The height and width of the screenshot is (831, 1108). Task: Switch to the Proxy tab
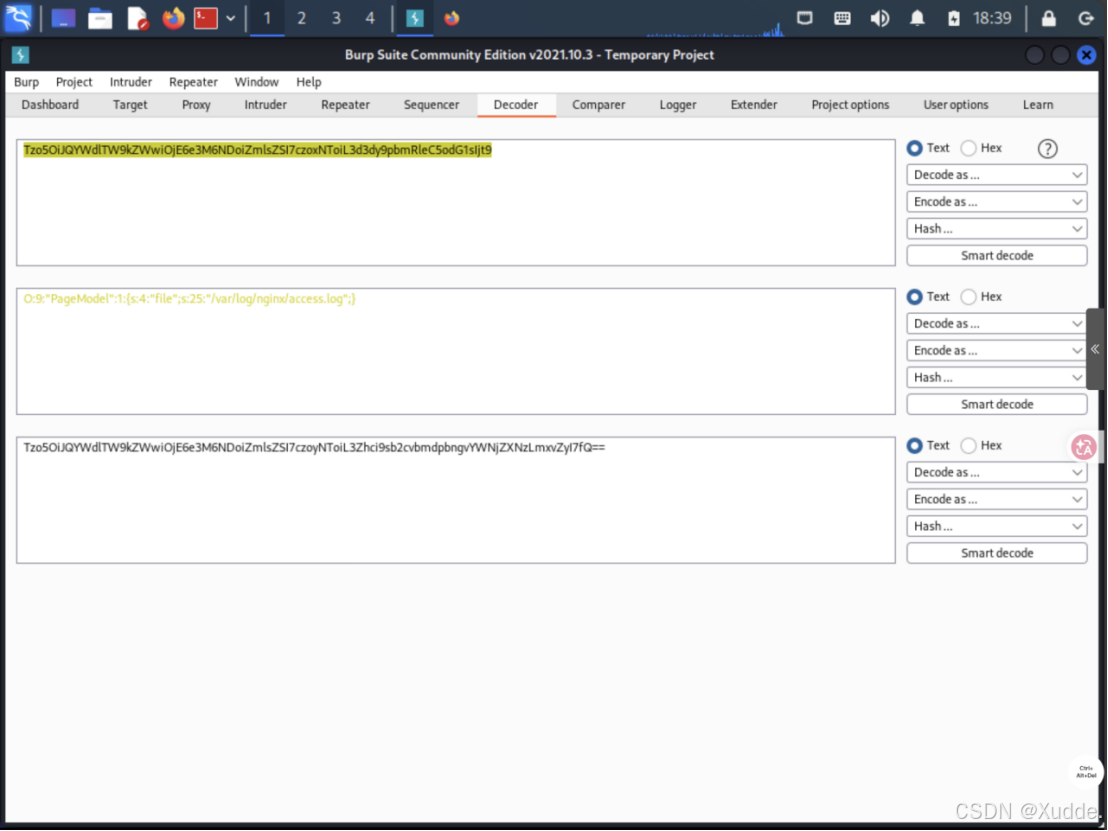click(x=196, y=105)
